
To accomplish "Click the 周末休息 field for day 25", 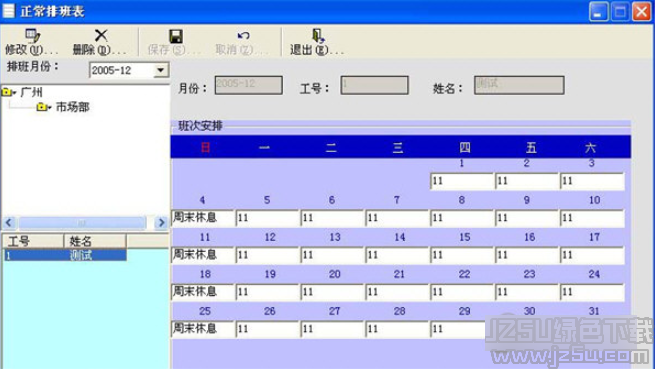I will [203, 328].
